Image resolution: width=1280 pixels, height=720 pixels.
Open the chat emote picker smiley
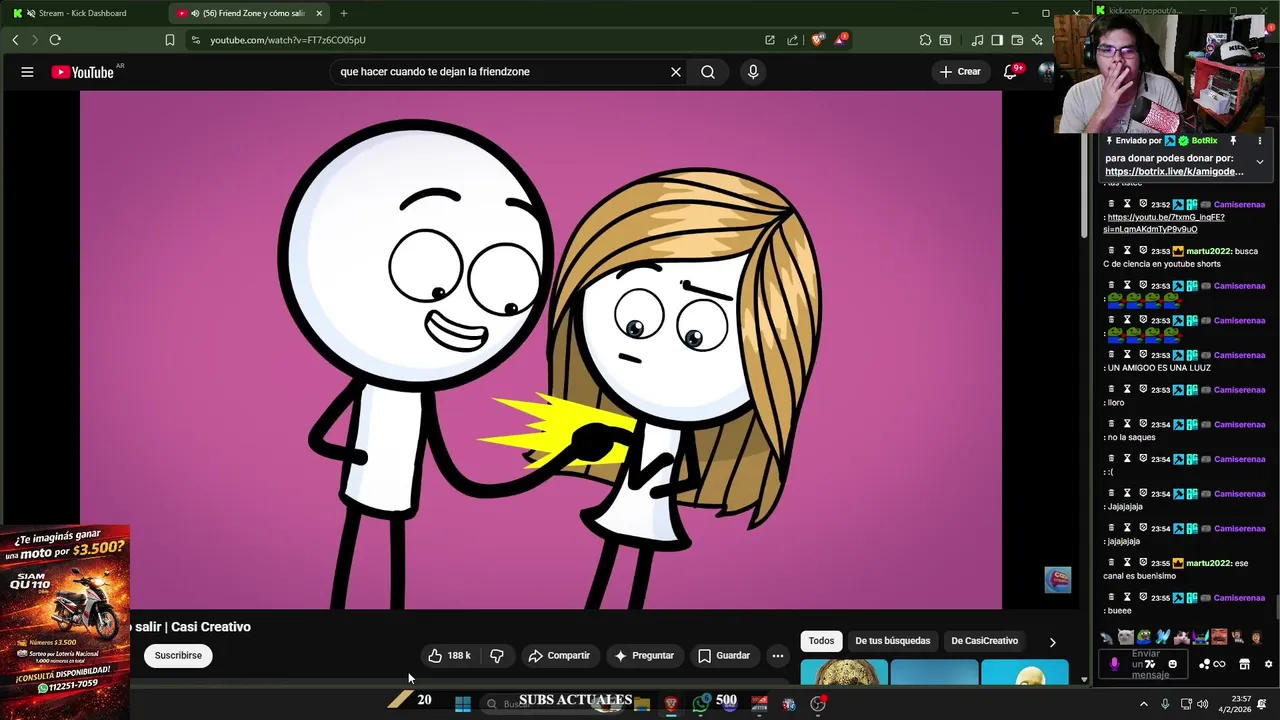pos(1173,664)
